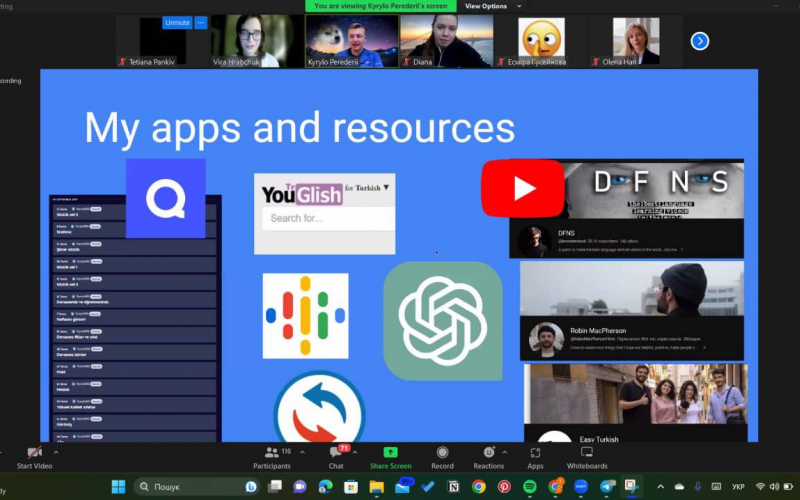Open Microsoft Edge from the taskbar
800x500 pixels.
coord(326,487)
